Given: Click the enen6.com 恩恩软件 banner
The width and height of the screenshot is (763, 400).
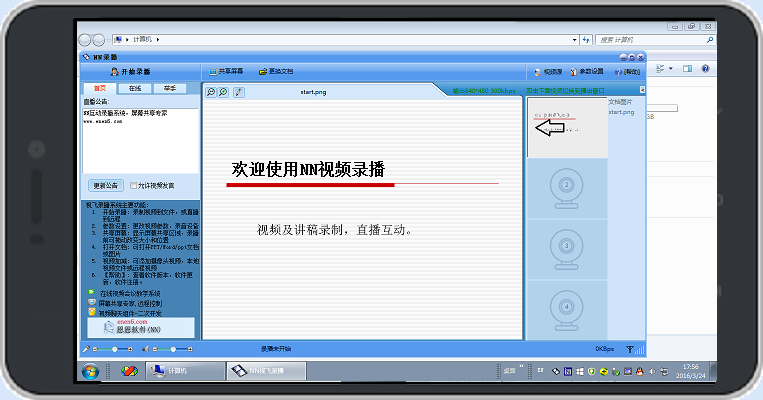Looking at the screenshot, I should tap(141, 327).
